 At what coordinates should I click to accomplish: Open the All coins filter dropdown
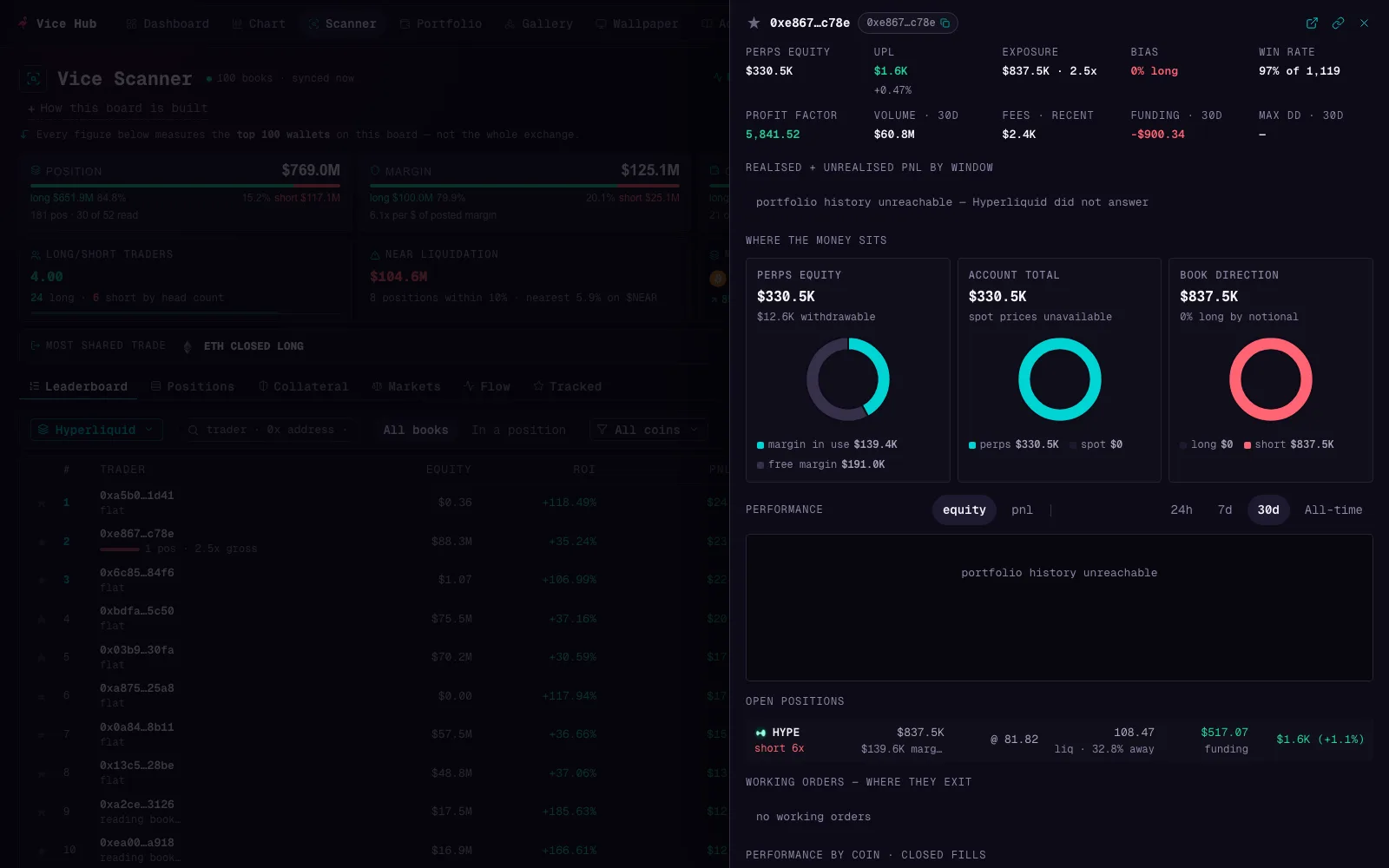point(648,430)
